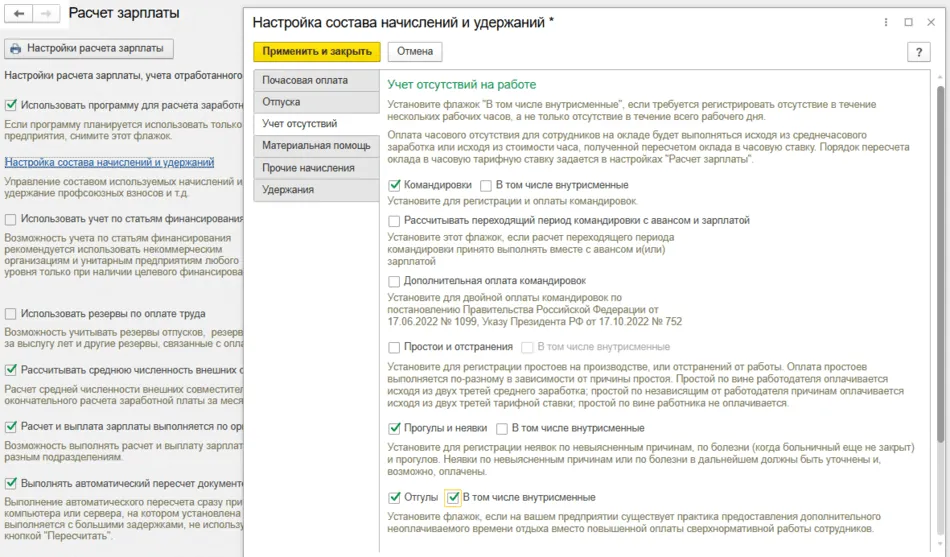This screenshot has width=950, height=557.
Task: Open the Настройка состава начислений и удержаний link
Action: [x=109, y=162]
